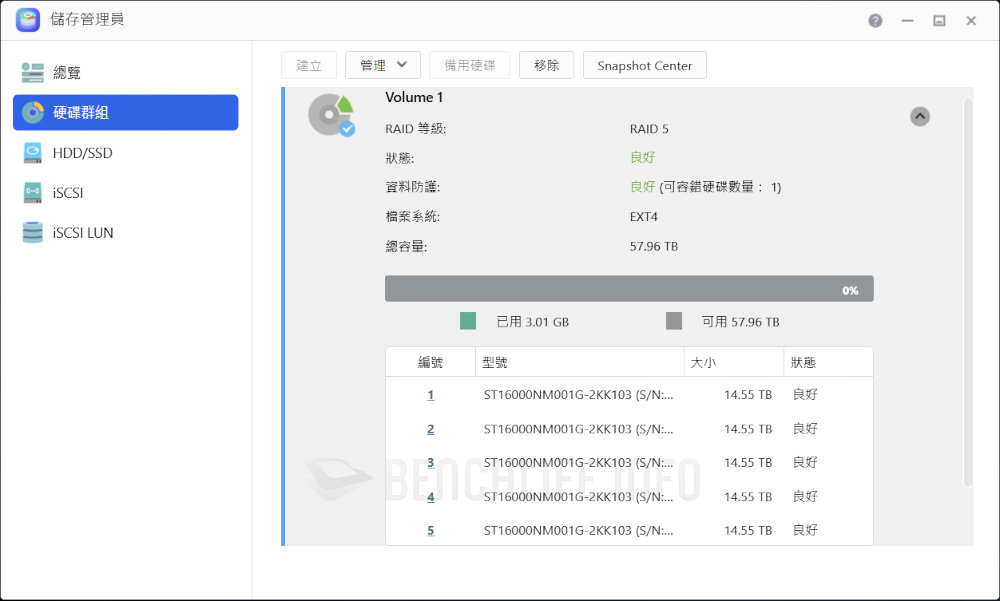Click the 硬碟群組 volume icon in sidebar
1000x601 pixels.
pos(33,112)
